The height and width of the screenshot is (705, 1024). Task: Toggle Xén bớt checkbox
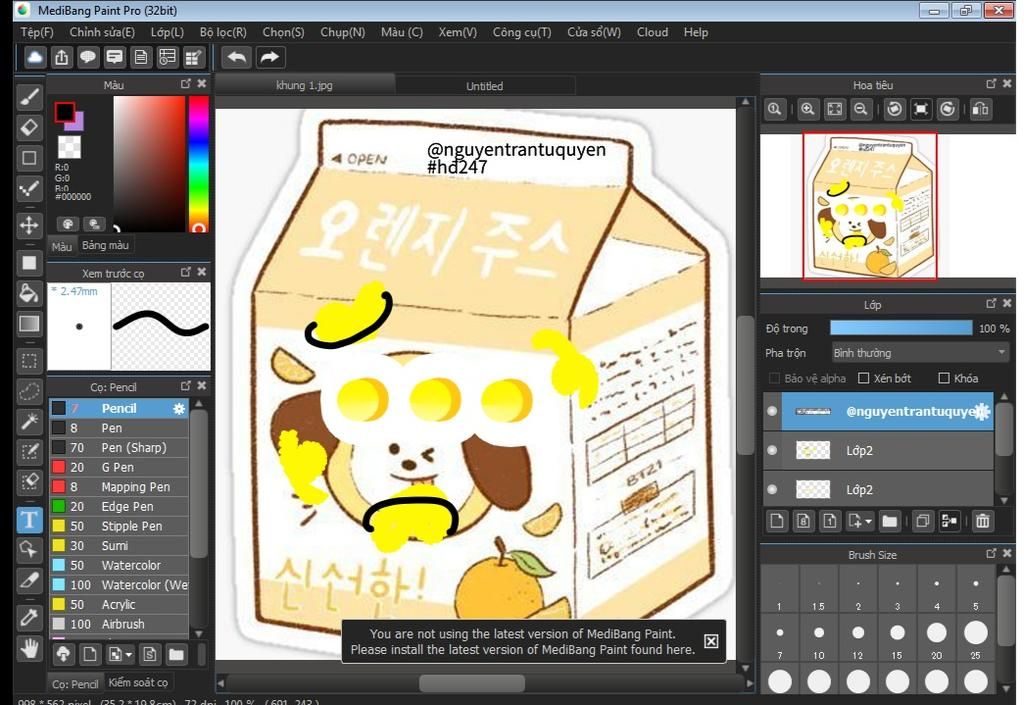pos(863,378)
